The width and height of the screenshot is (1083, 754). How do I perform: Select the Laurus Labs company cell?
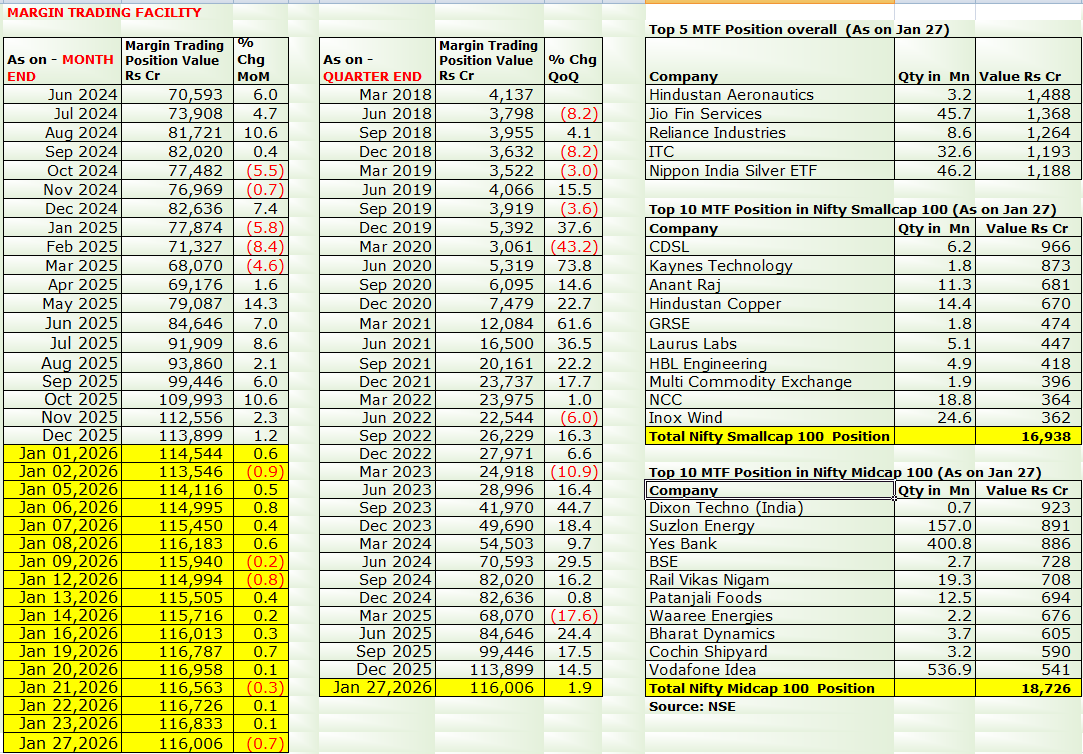(x=769, y=343)
